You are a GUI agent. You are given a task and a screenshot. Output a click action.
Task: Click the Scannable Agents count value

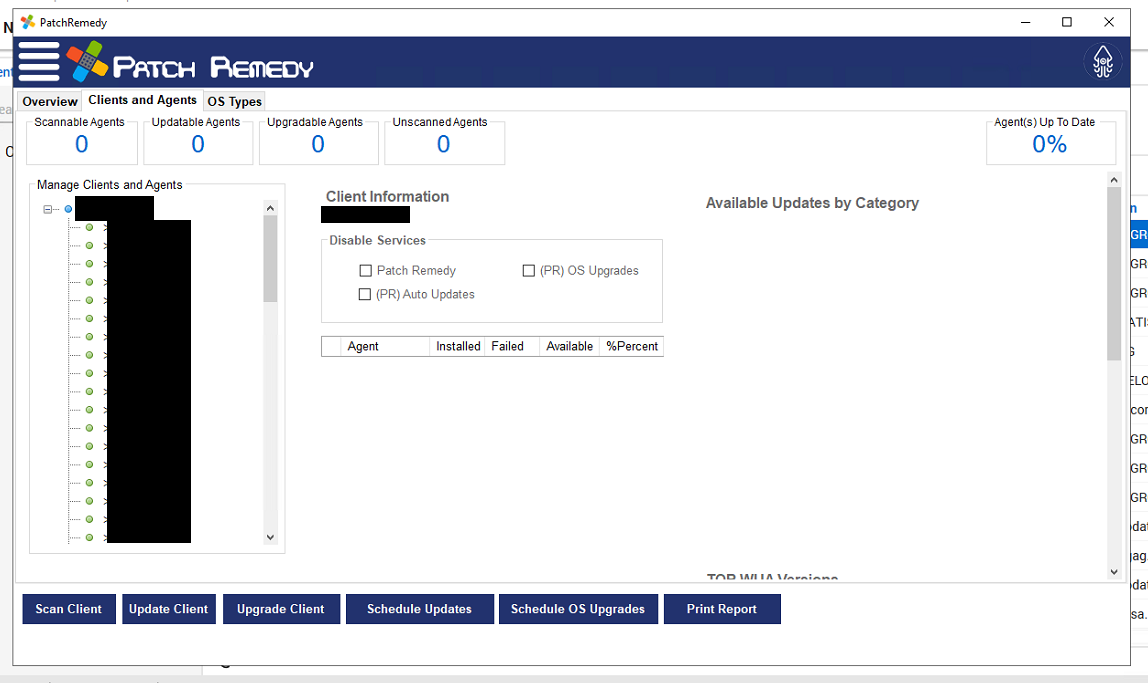[x=81, y=144]
